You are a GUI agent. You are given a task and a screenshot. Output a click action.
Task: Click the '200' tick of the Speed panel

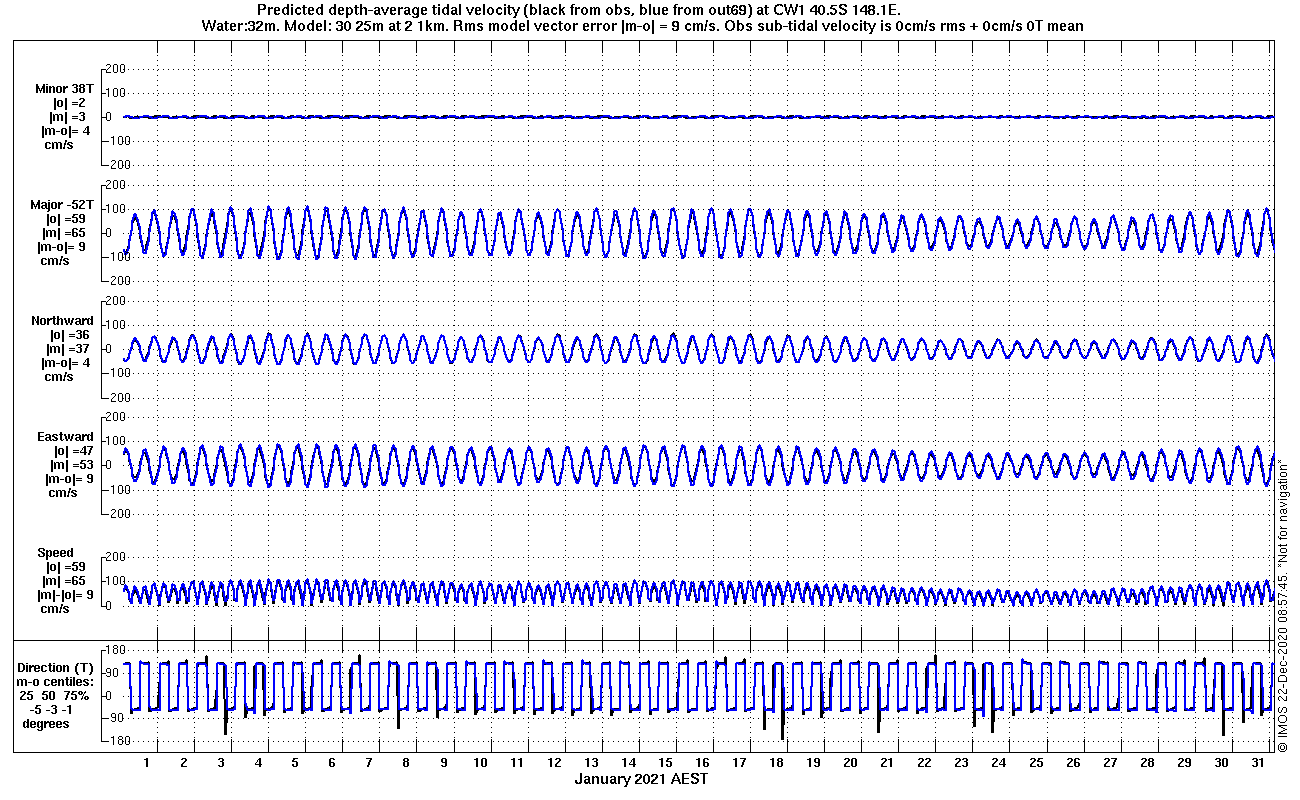(x=115, y=556)
